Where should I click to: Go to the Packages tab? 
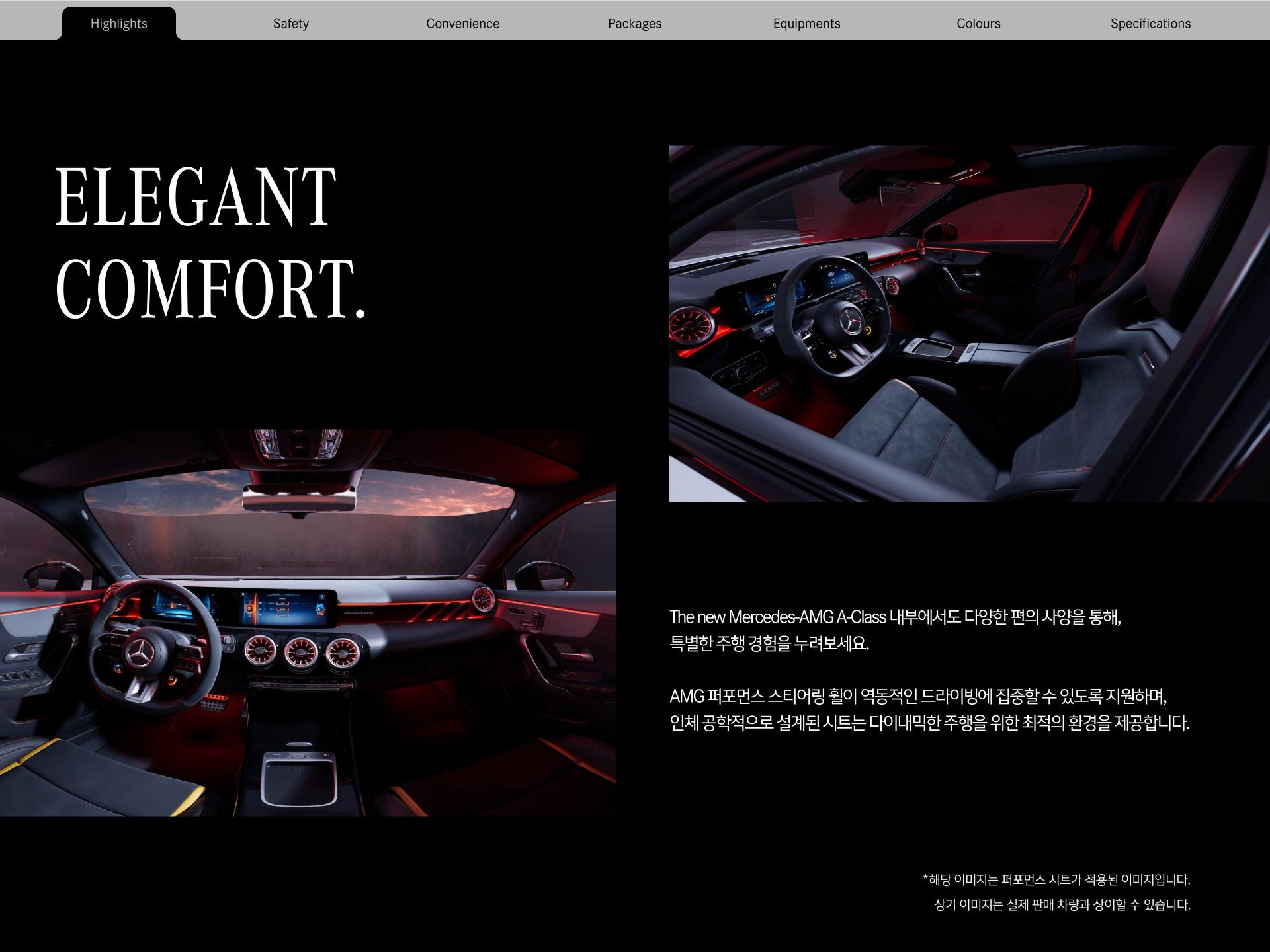[635, 24]
